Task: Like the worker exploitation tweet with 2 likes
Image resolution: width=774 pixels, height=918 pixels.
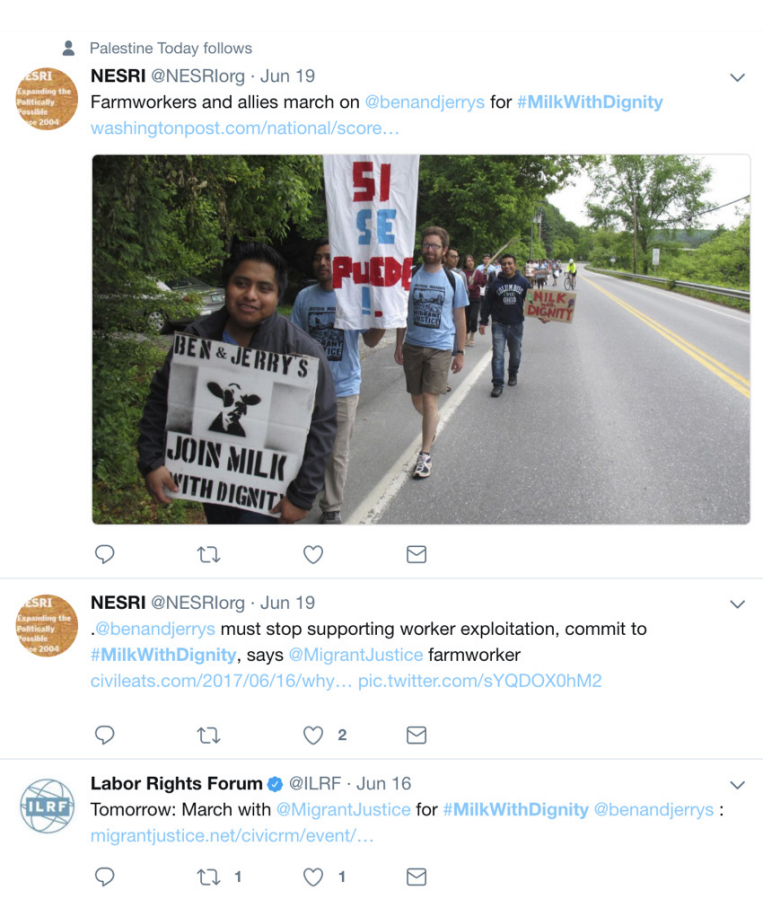Action: (x=313, y=735)
